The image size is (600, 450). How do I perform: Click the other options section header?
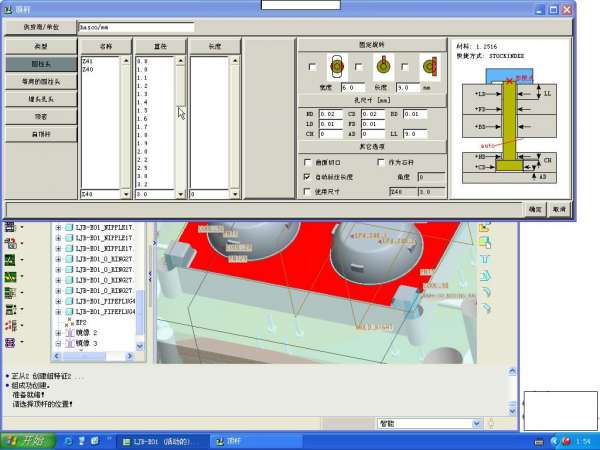coord(372,147)
